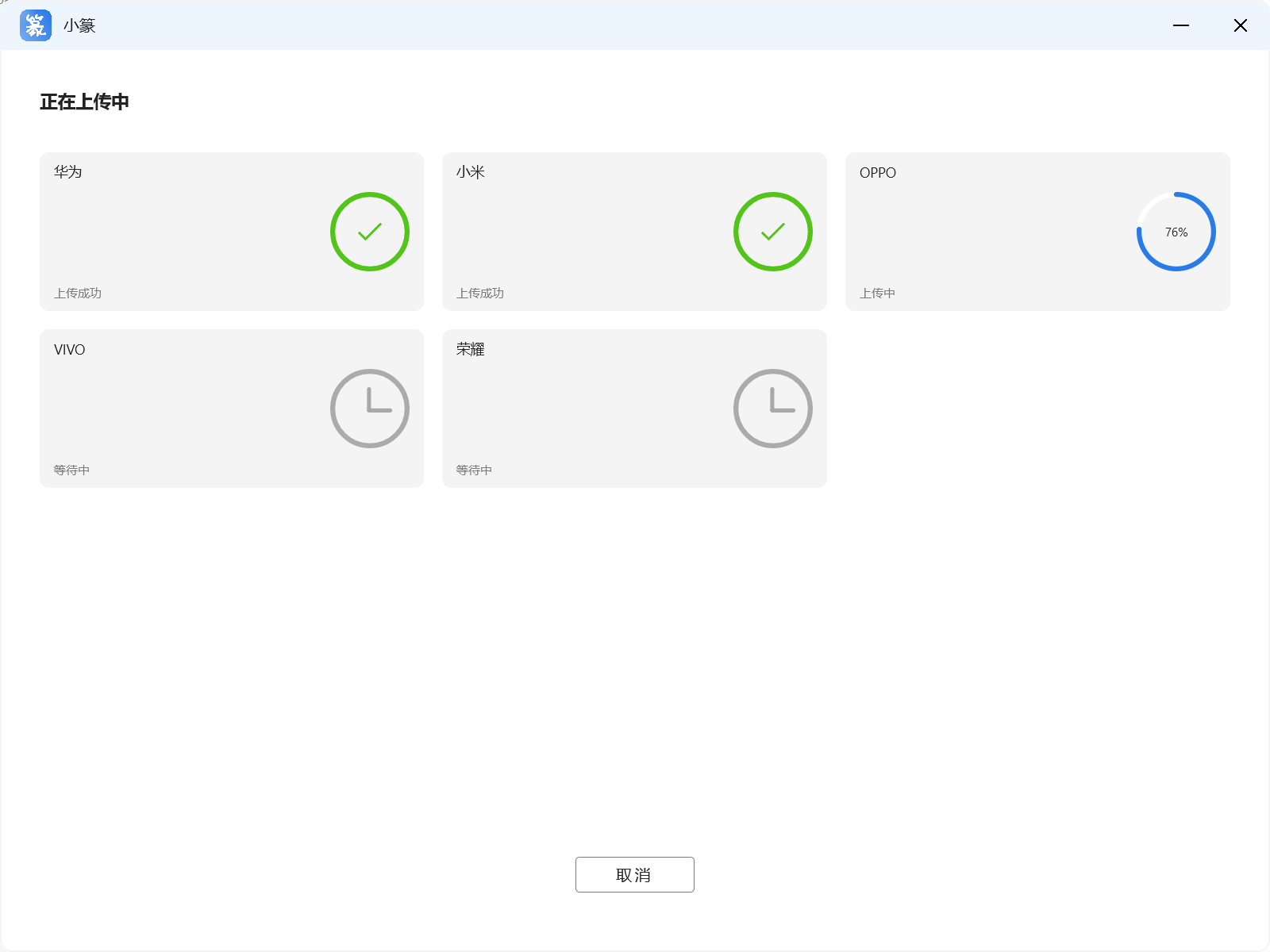Image resolution: width=1270 pixels, height=952 pixels.
Task: Cancel the upload with 取消 button
Action: tap(635, 874)
